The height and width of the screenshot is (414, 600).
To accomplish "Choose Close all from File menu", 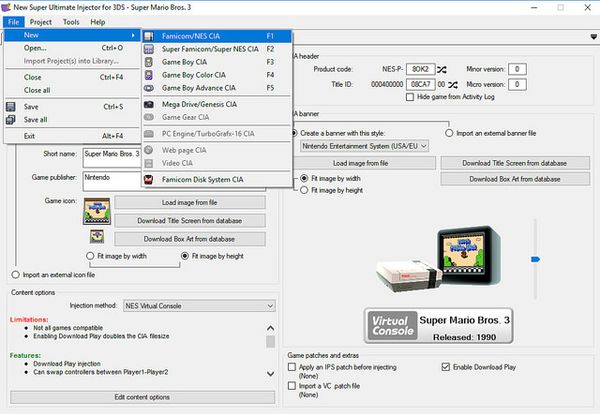I will click(x=73, y=90).
